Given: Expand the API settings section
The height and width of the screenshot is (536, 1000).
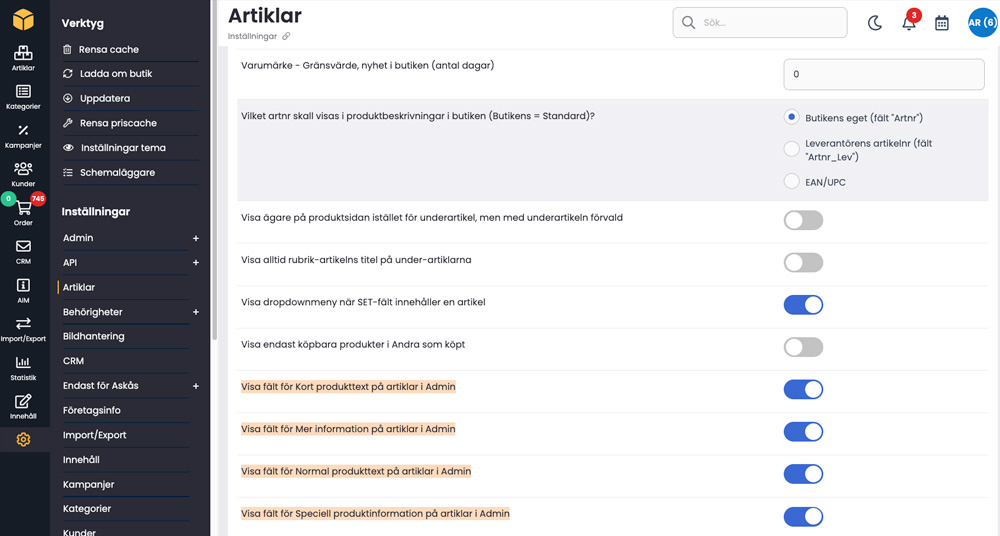Looking at the screenshot, I should (x=196, y=263).
